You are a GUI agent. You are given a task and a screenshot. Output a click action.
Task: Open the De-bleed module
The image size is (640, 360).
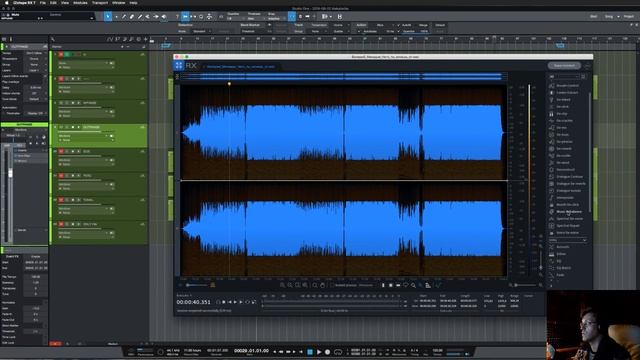click(563, 100)
